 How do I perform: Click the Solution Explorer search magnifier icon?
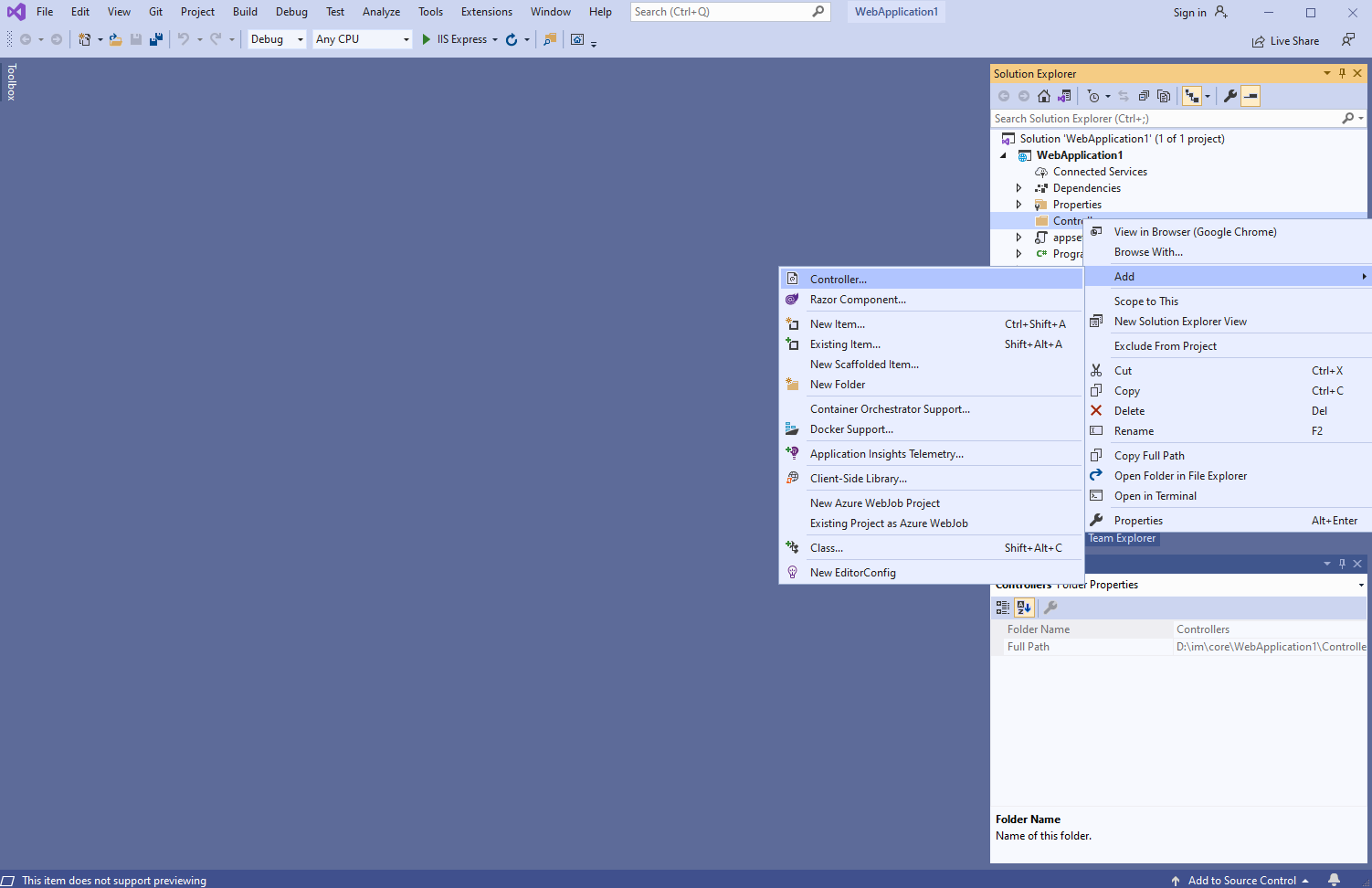coord(1348,119)
